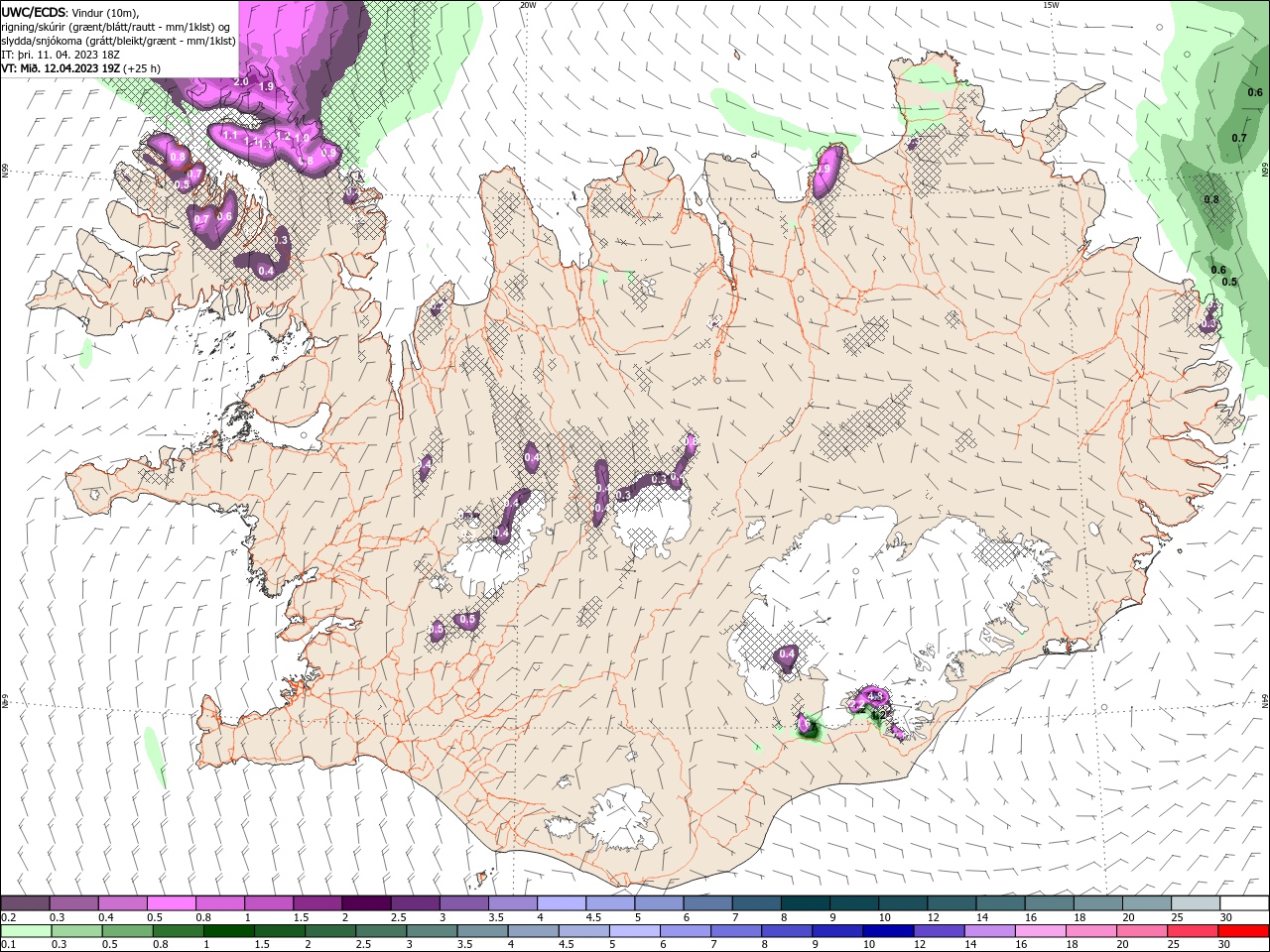The height and width of the screenshot is (952, 1270).
Task: Click the '2.0' snowfall value in the northwest
Action: tap(241, 81)
